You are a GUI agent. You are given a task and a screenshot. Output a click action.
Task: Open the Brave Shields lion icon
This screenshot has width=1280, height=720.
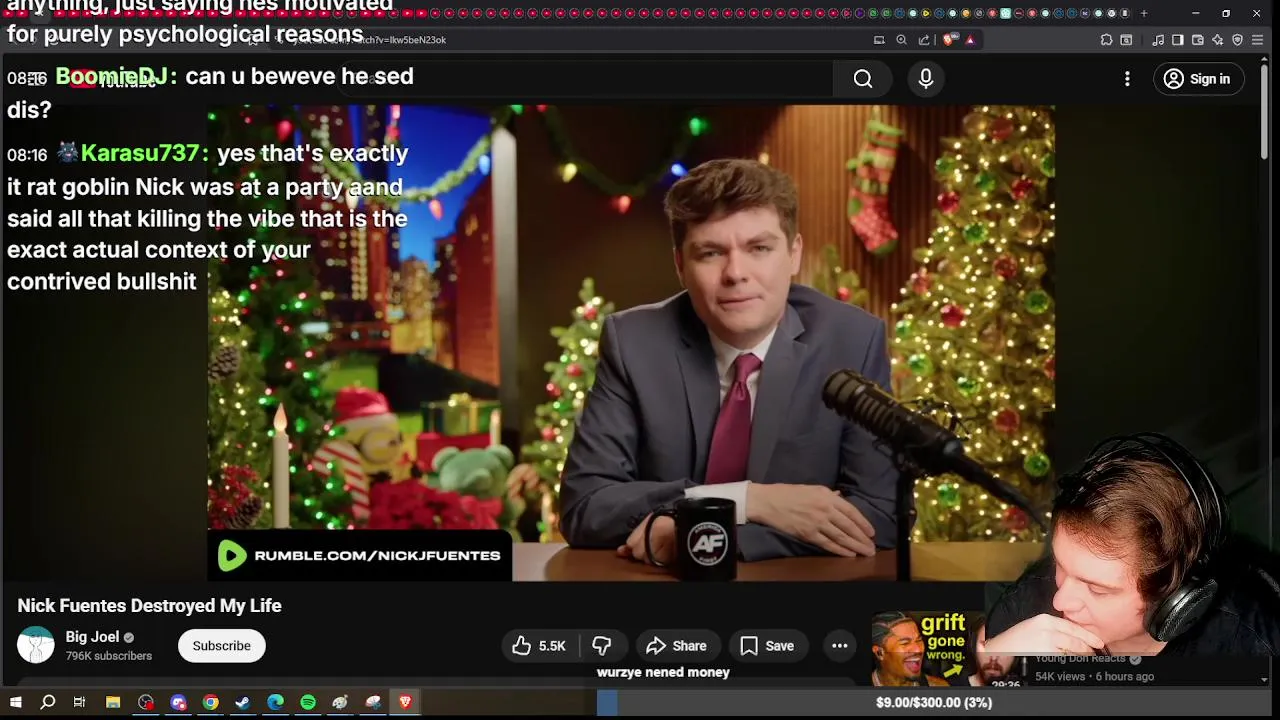coord(949,40)
